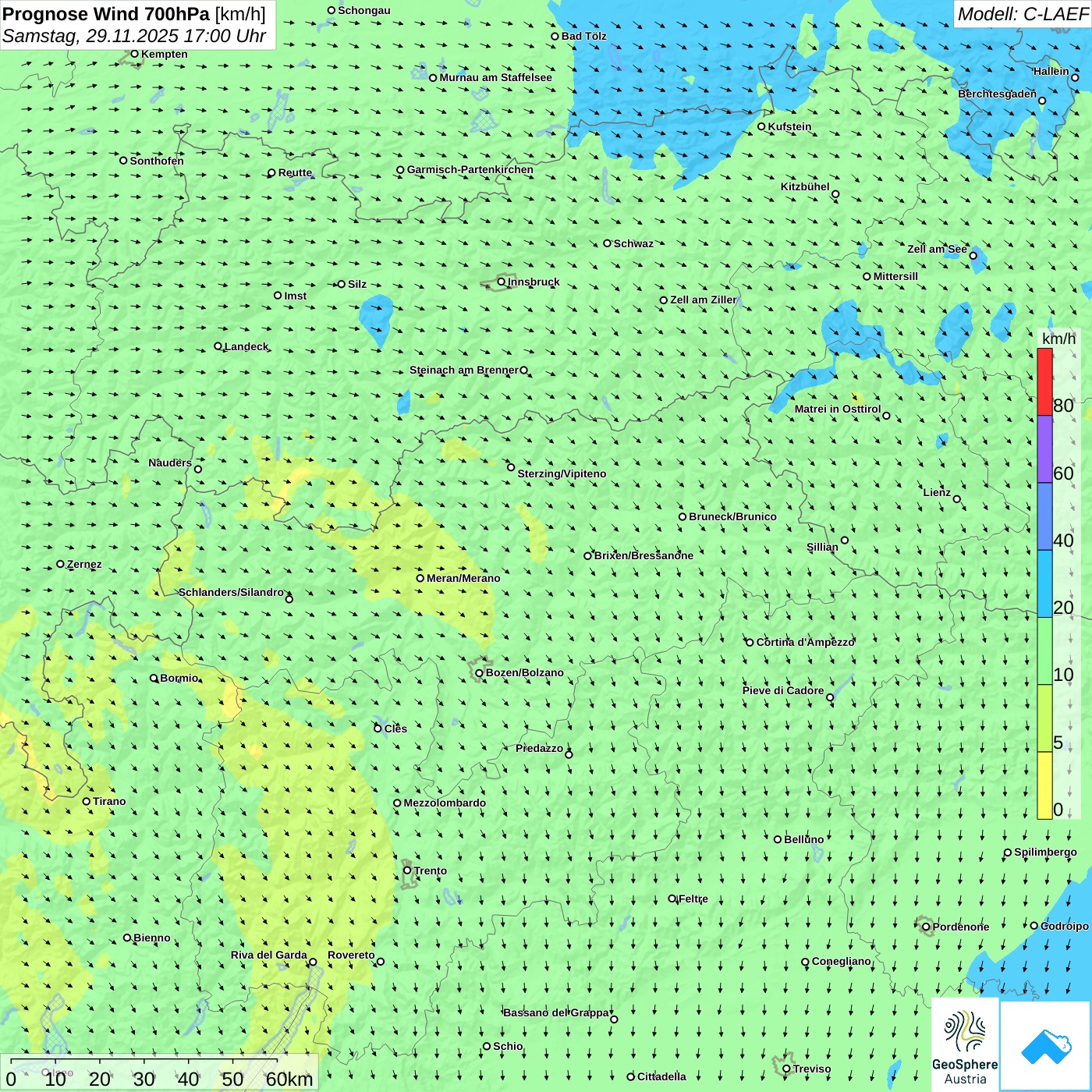
Task: Click the 'Spilimbergo' place label
Action: click(1045, 852)
